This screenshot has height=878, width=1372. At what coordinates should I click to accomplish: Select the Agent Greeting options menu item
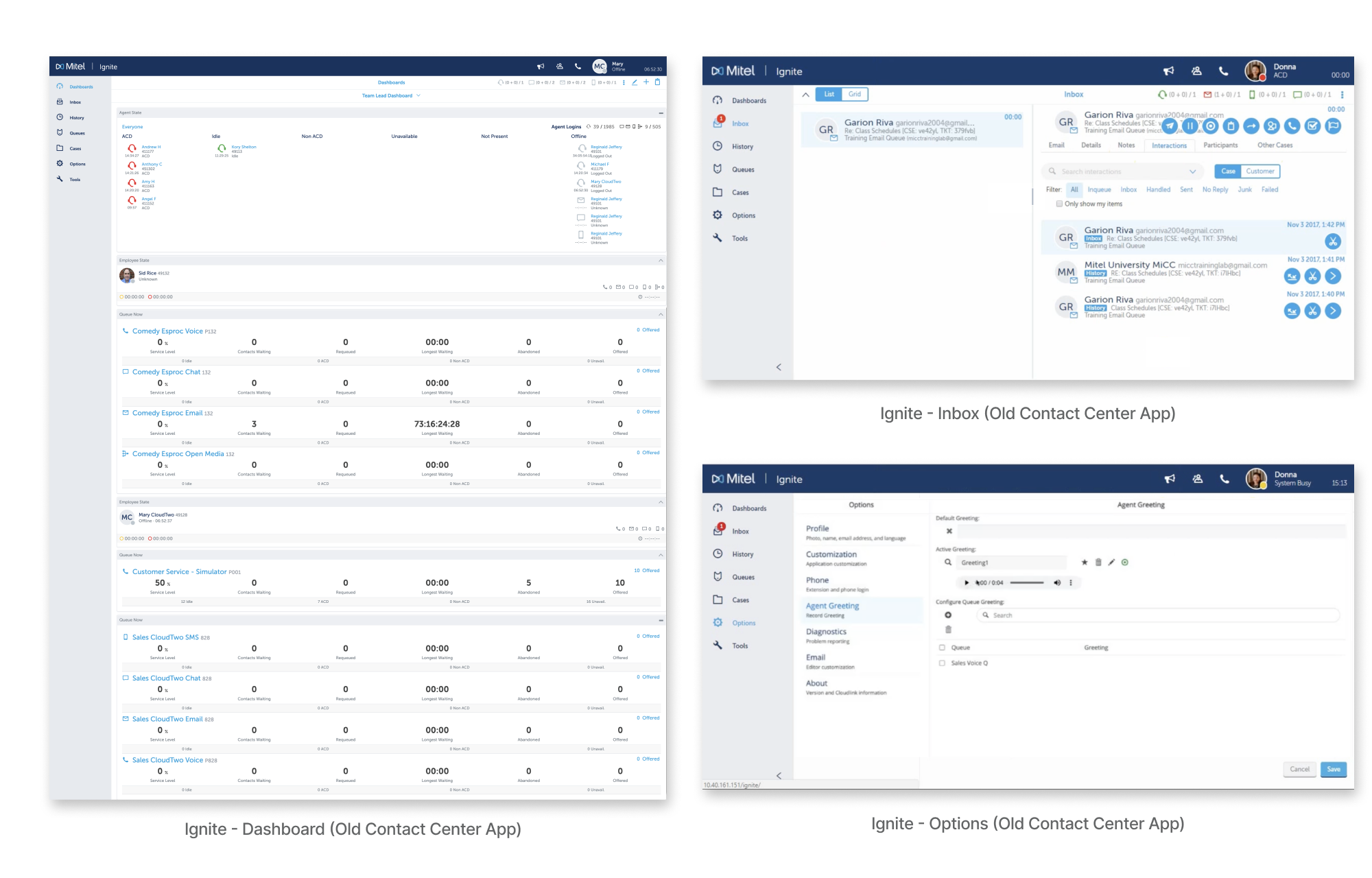[x=832, y=606]
